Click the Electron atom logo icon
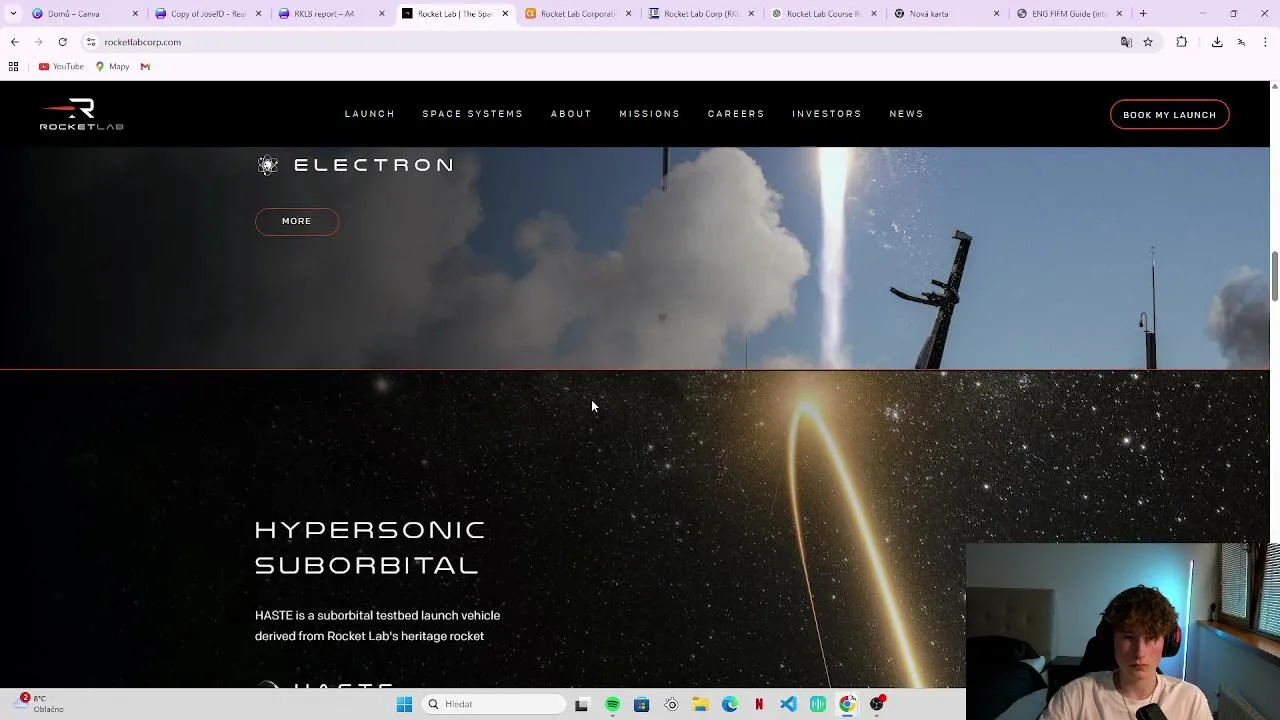Viewport: 1280px width, 720px height. tap(268, 165)
